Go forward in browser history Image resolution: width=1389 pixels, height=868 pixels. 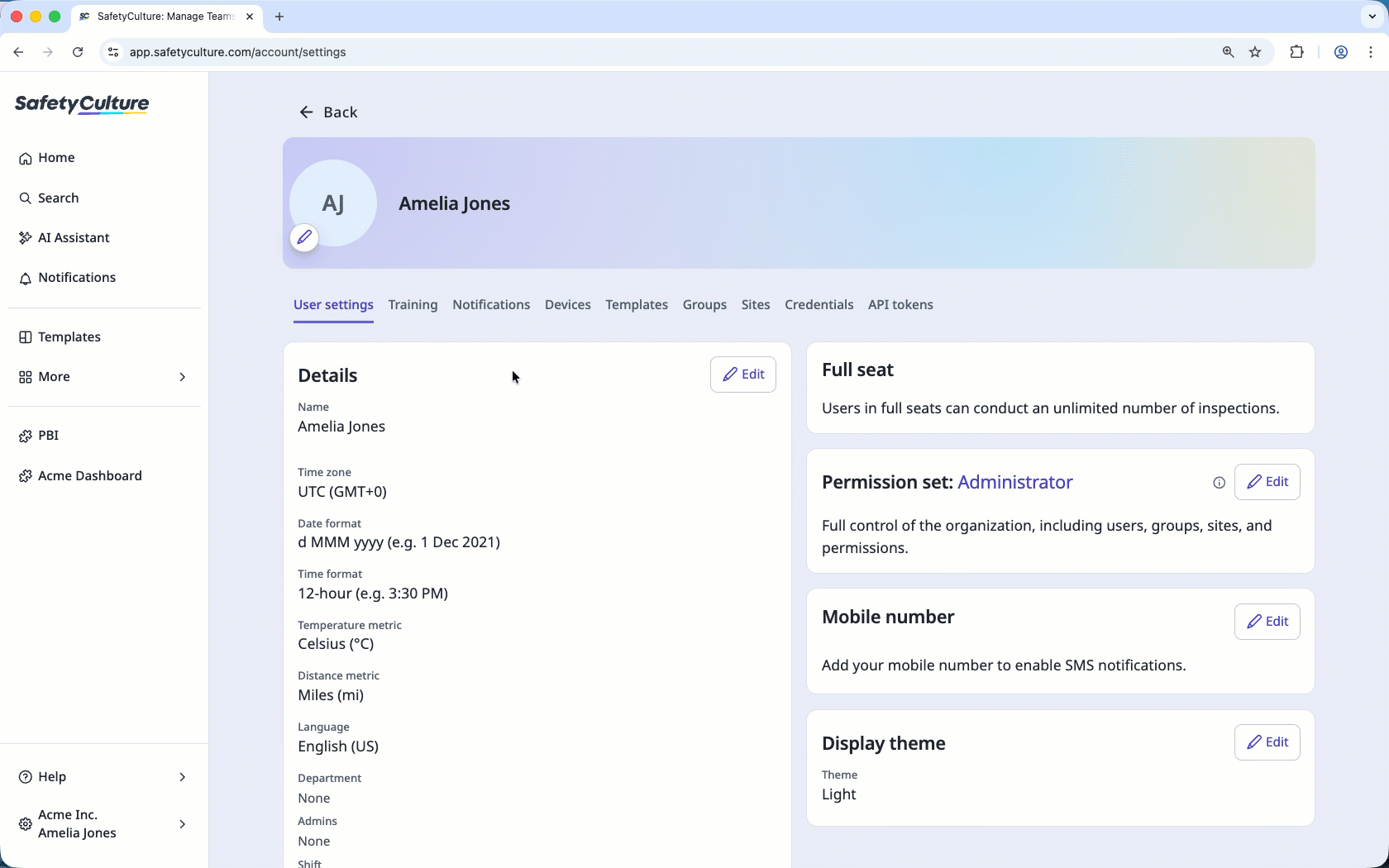[48, 52]
